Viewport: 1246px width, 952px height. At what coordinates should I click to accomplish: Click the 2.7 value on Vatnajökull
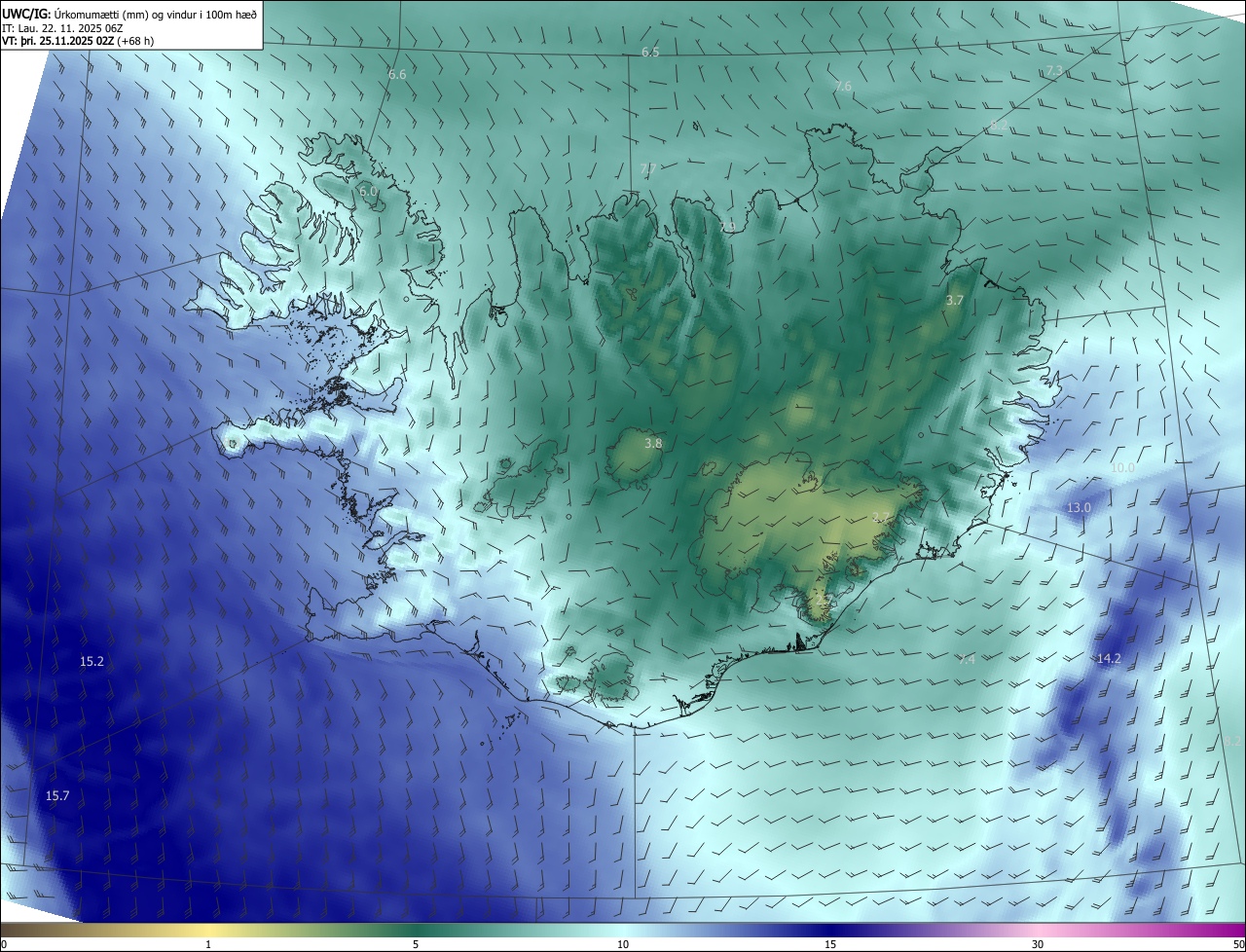click(881, 517)
